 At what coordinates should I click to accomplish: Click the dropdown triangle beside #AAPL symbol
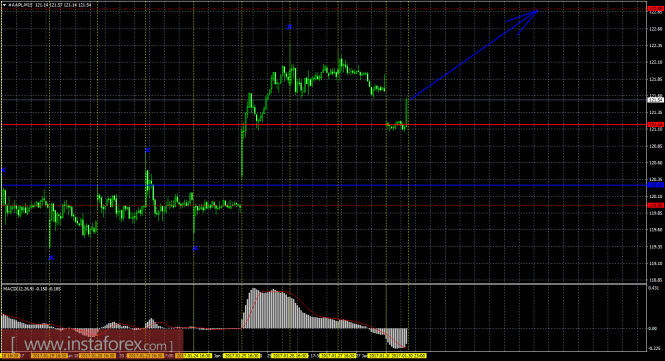tap(5, 5)
